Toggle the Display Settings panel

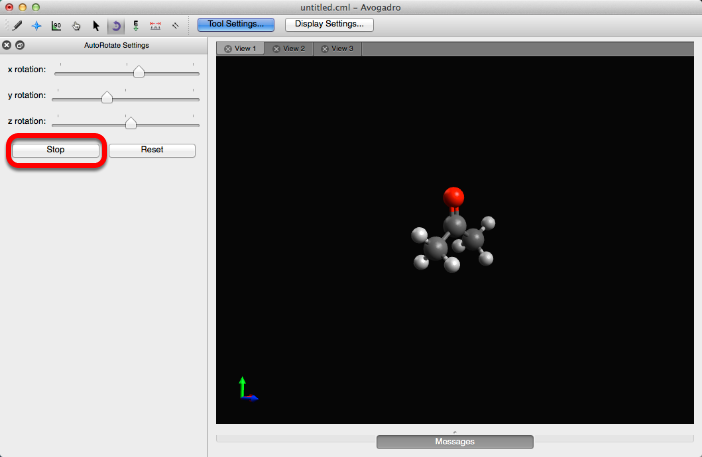point(329,24)
